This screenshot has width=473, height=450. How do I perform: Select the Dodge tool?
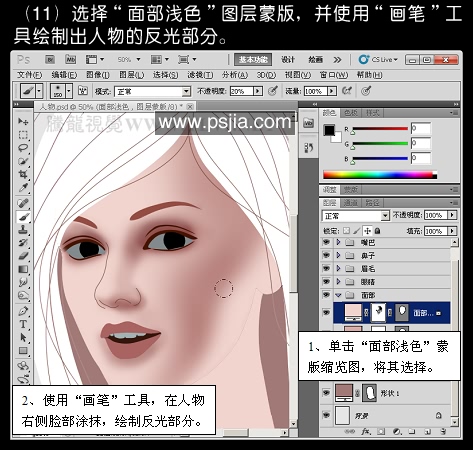(x=23, y=296)
